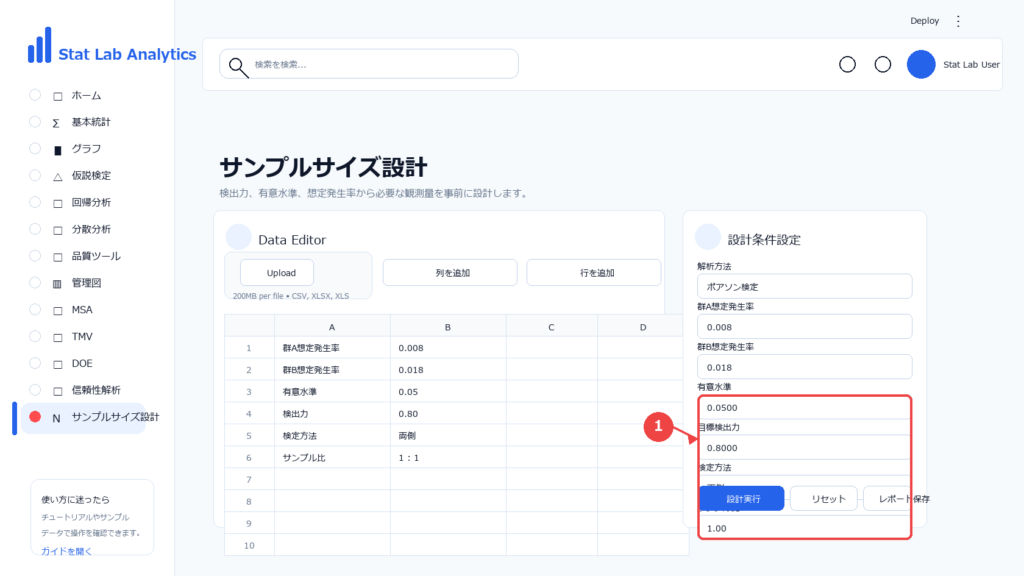Click the DOE square icon

pos(57,364)
